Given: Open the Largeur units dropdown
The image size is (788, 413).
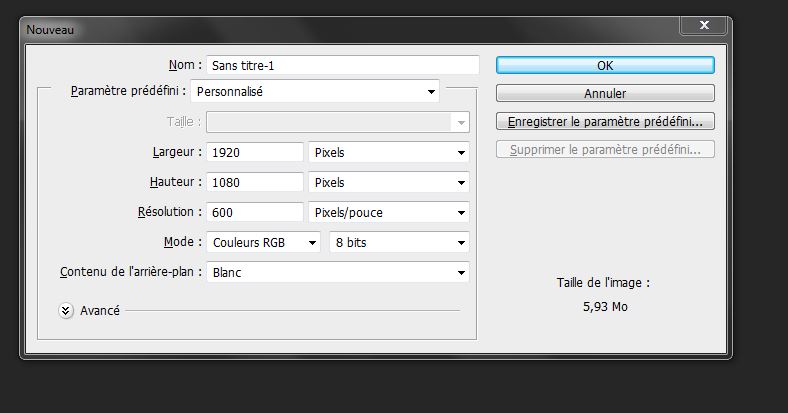Looking at the screenshot, I should tap(388, 153).
